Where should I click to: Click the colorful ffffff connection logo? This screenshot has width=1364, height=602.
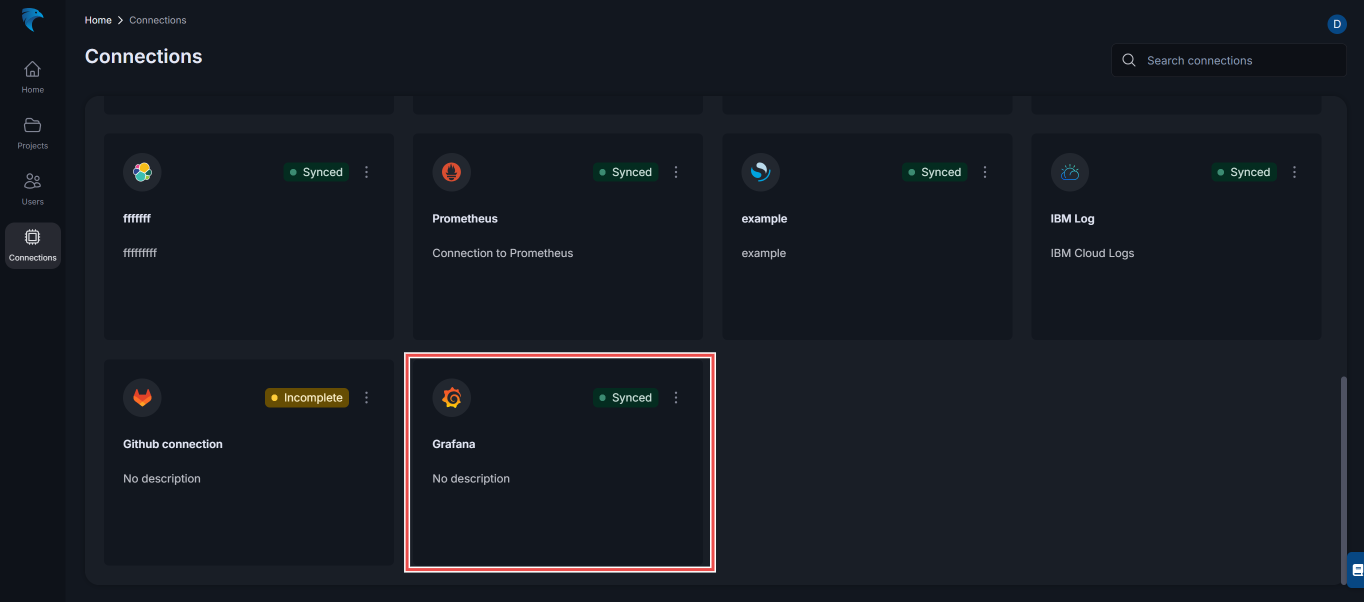click(x=142, y=172)
